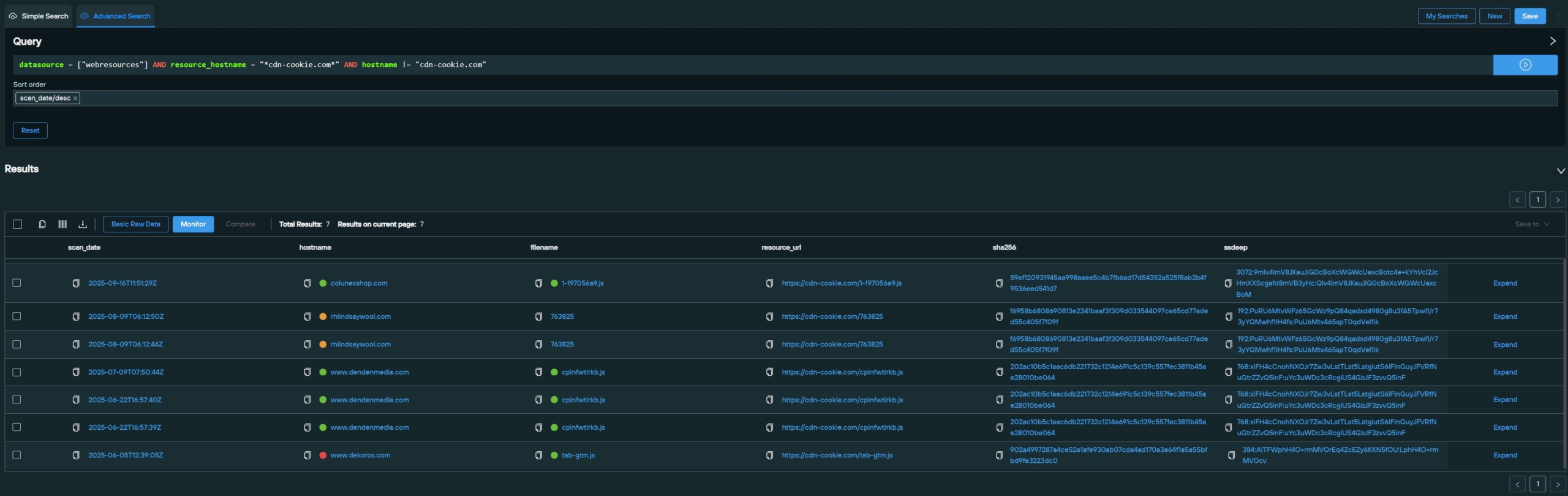Click the copy selected rows toolbar icon
The width and height of the screenshot is (1568, 496).
[42, 224]
